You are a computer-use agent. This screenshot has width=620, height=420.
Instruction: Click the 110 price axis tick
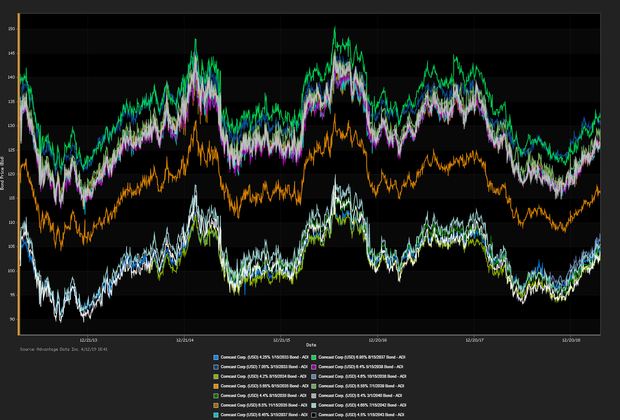coord(11,222)
